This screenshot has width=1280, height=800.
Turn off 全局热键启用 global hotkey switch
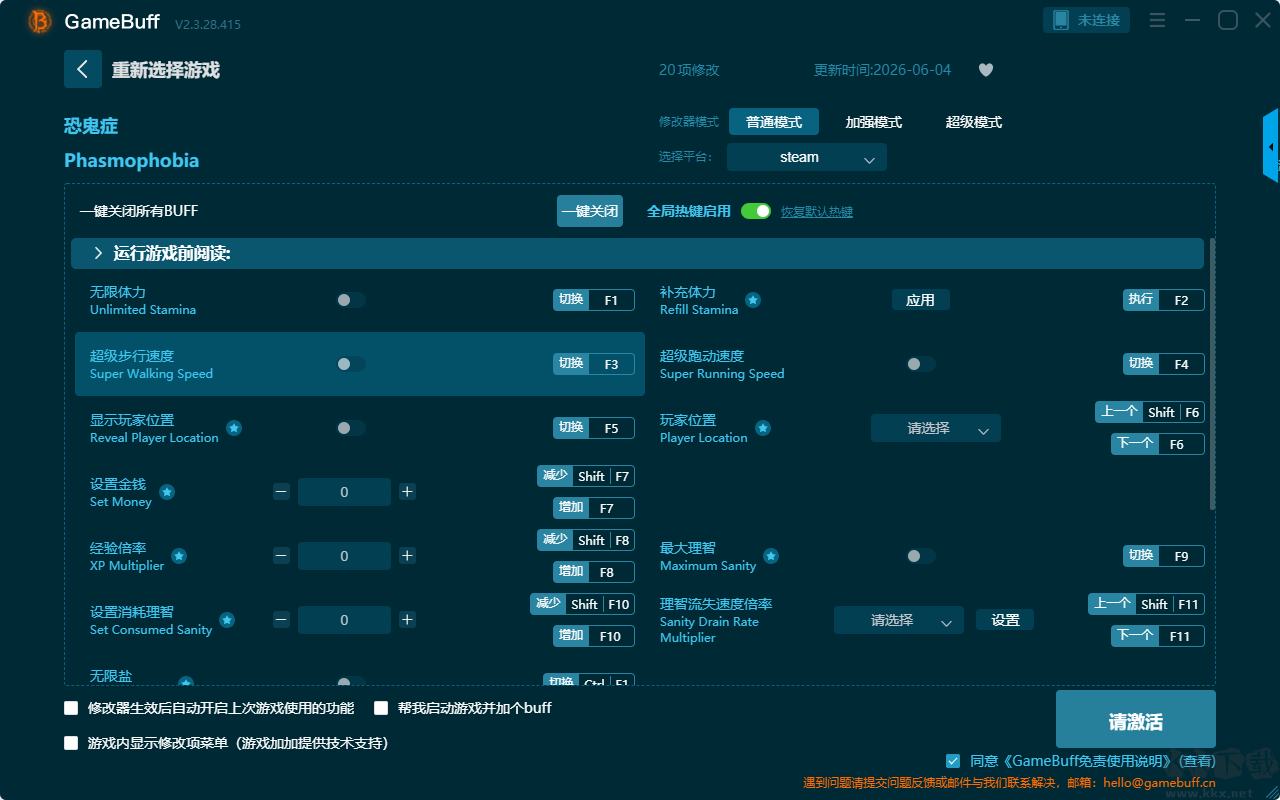756,211
